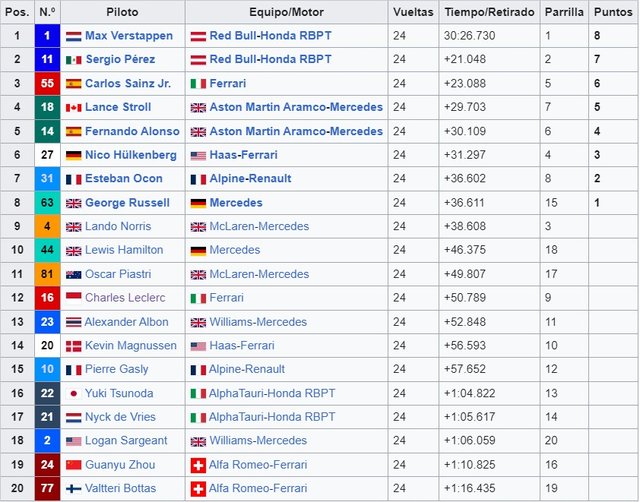The image size is (640, 502).
Task: Click the US flag beside Logan Sargeant
Action: 73,441
